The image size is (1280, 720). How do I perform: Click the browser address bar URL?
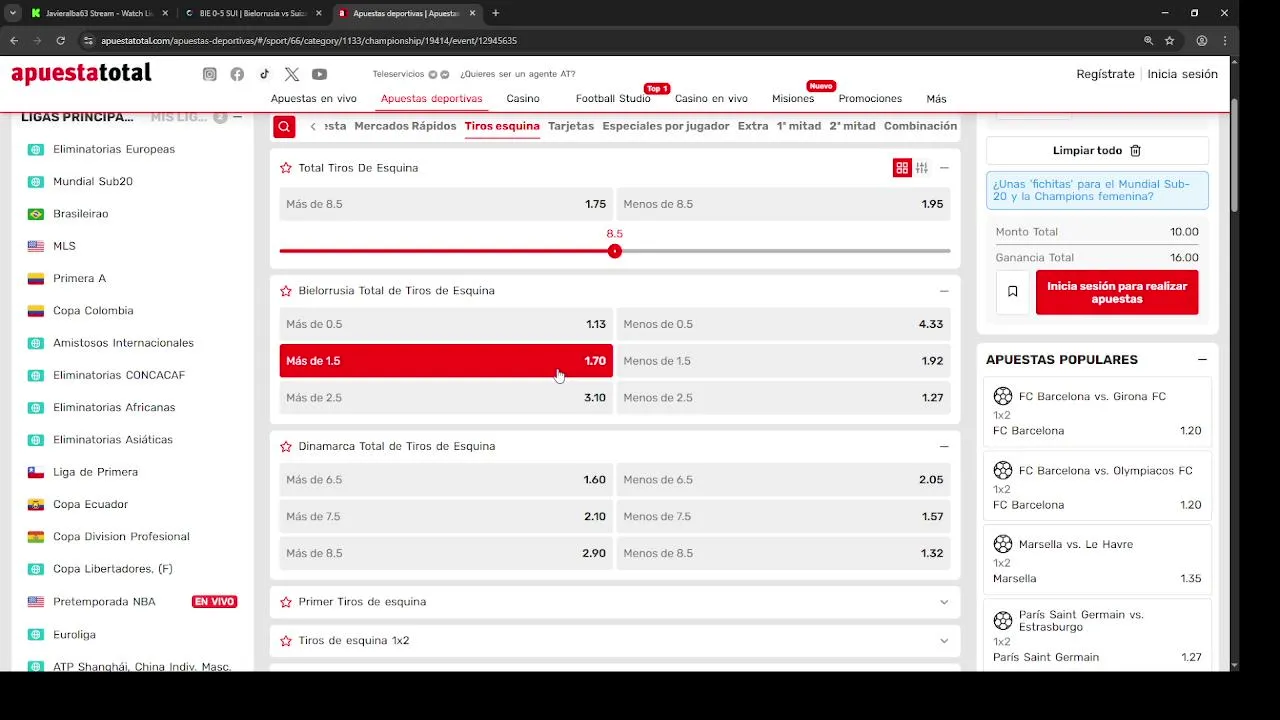click(309, 41)
